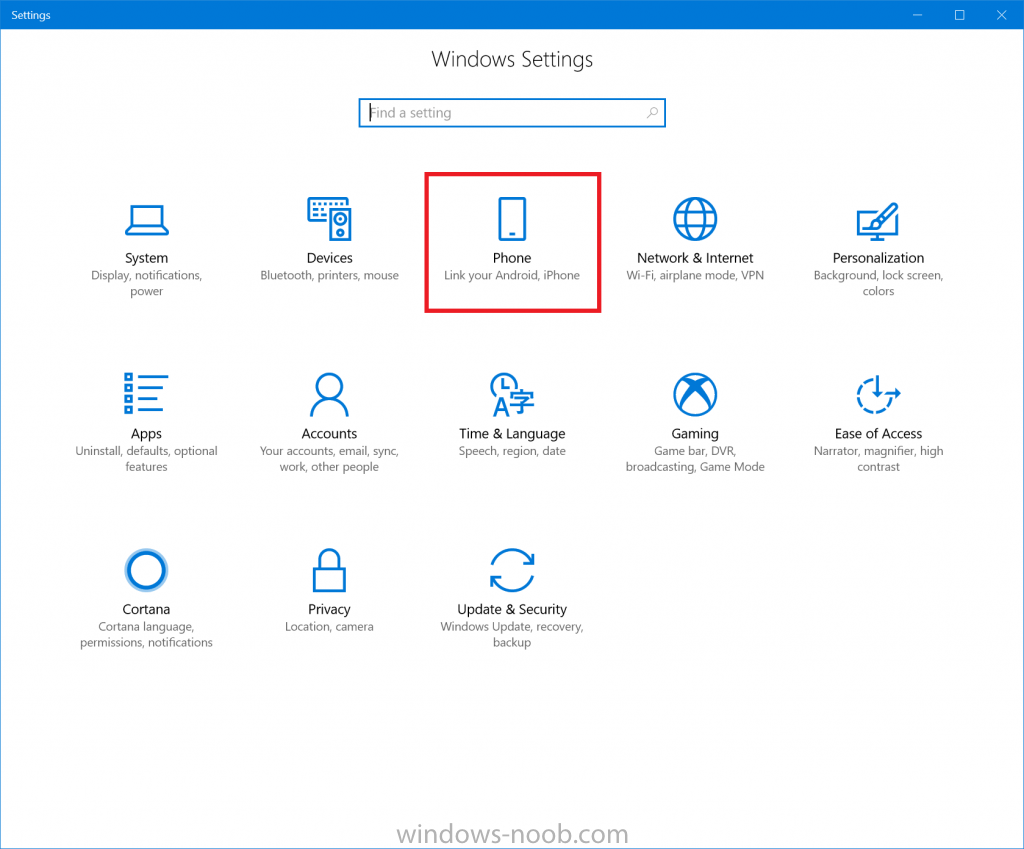
Task: Open the Devices keyboard and speaker icon
Action: 329,219
